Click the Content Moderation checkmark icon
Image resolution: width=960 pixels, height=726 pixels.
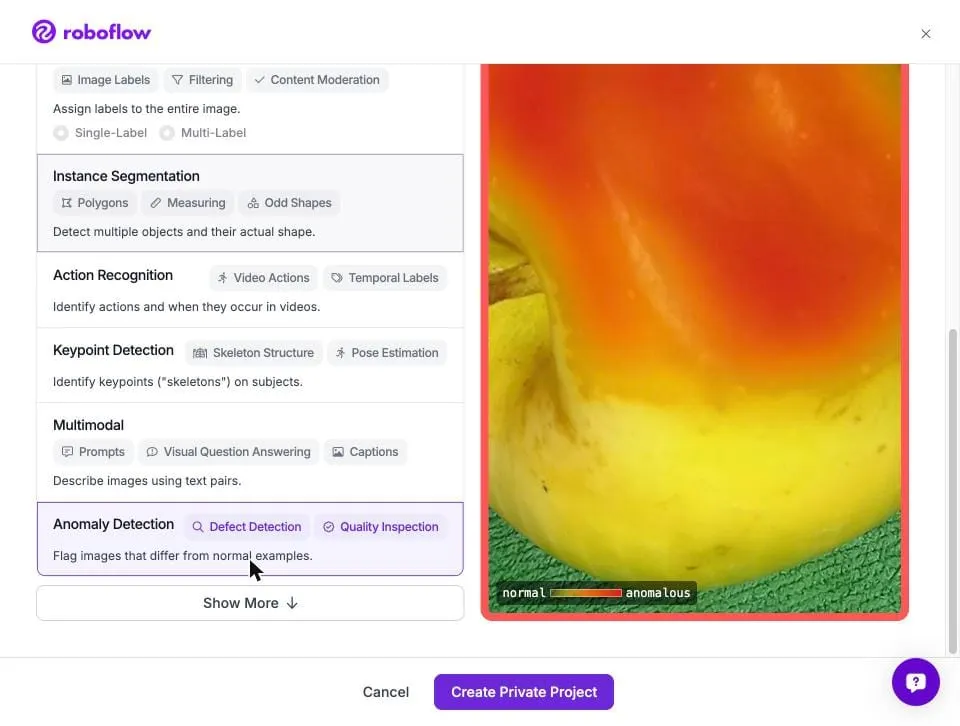coord(260,80)
